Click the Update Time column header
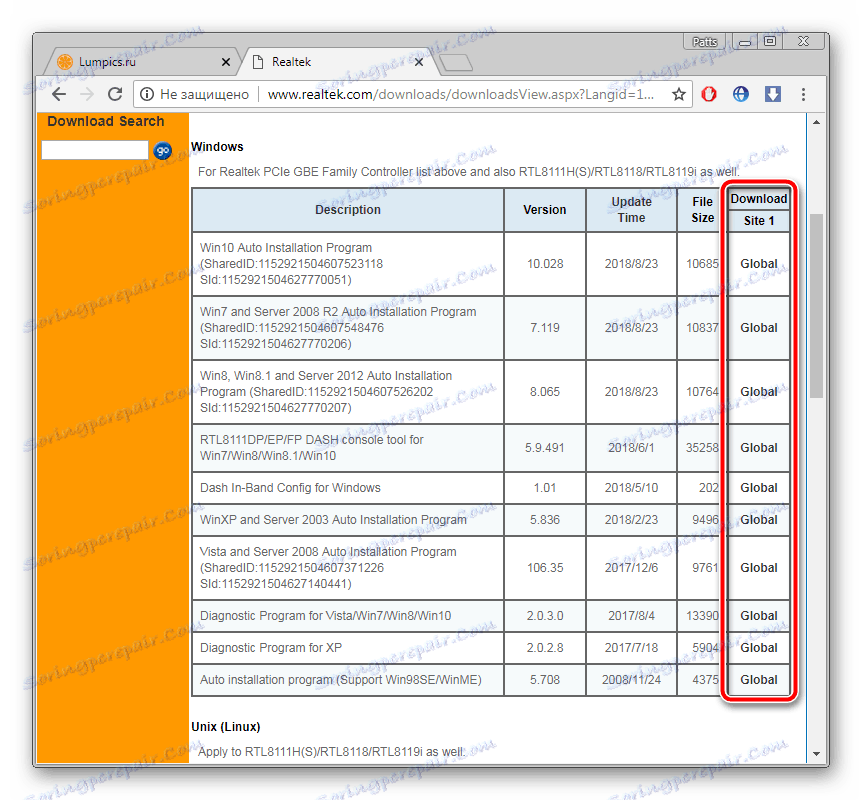 (631, 210)
